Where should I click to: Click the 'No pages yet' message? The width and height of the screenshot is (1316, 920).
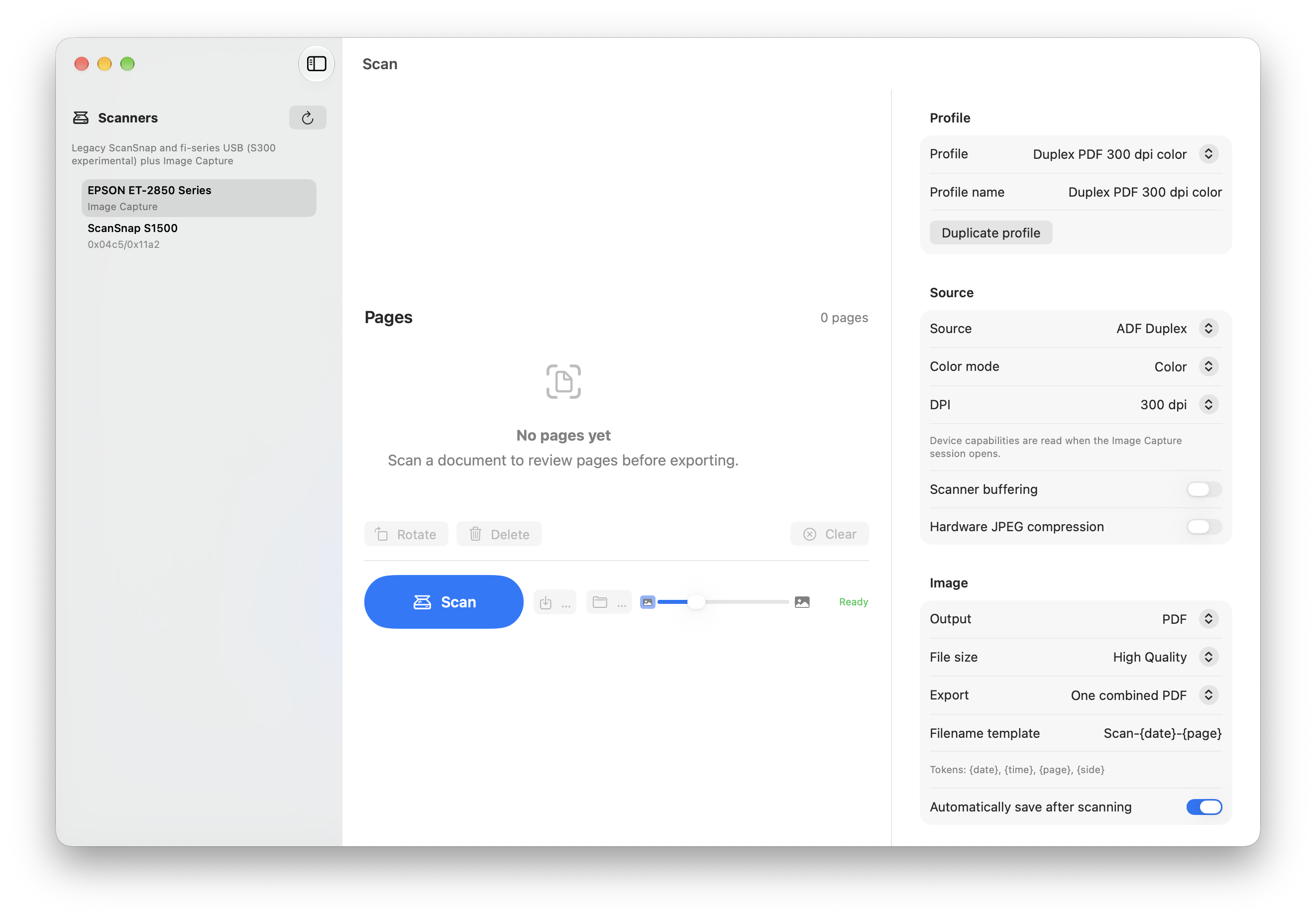(x=563, y=436)
